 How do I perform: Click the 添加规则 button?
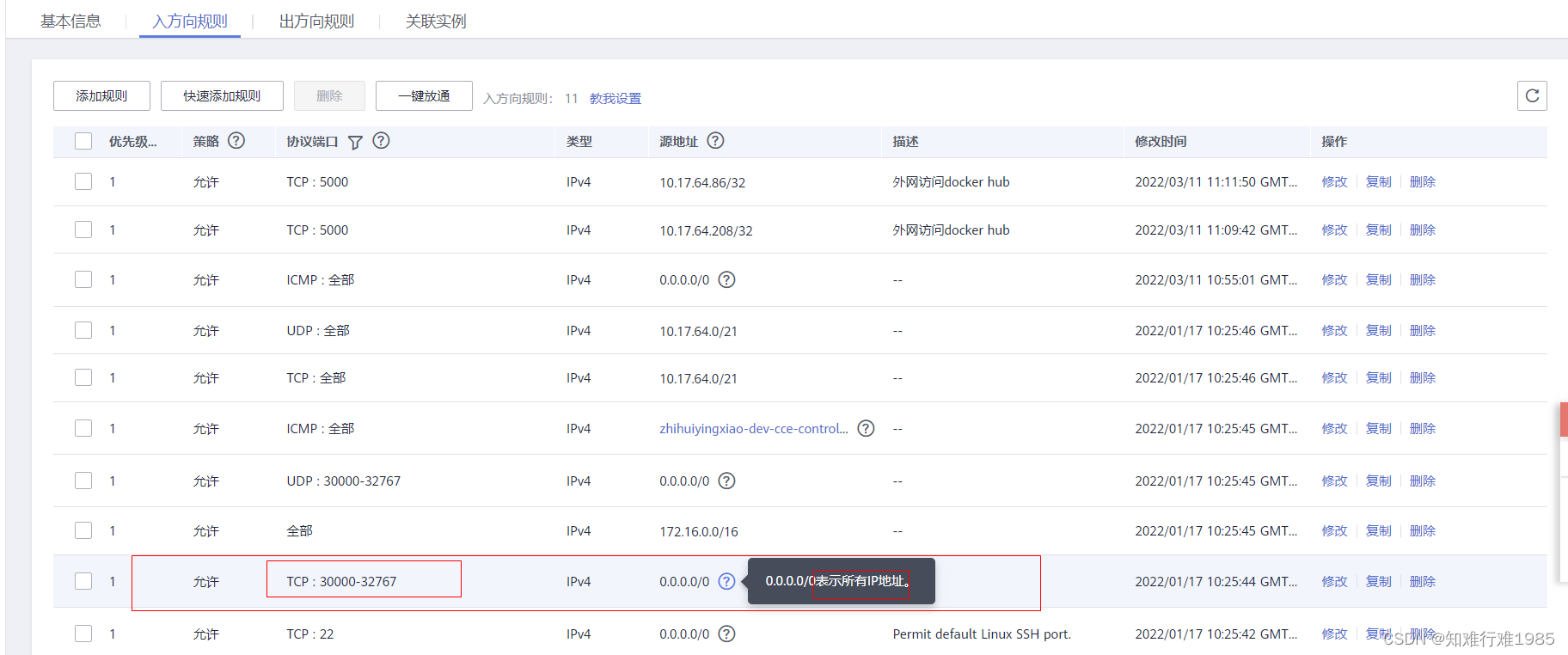[101, 95]
